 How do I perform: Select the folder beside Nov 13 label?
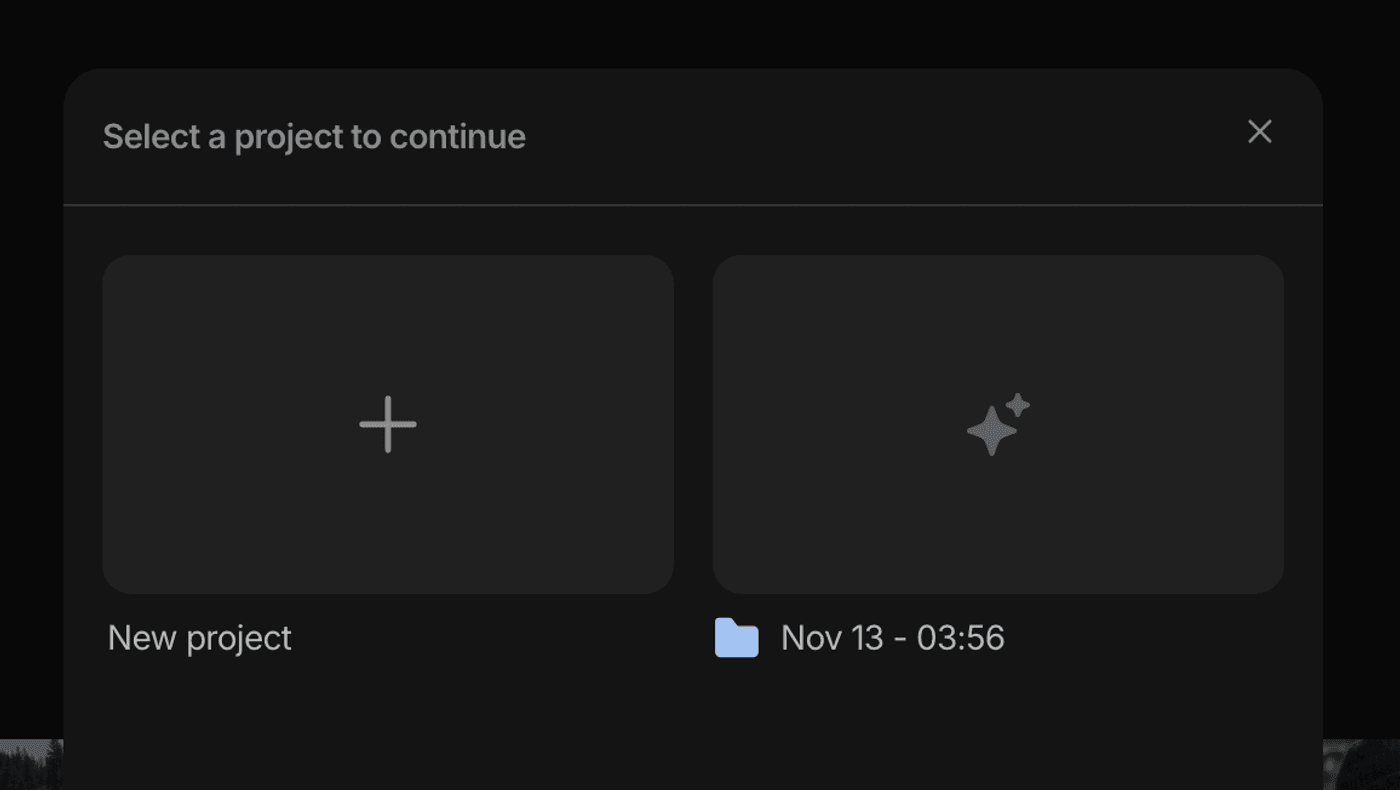737,638
